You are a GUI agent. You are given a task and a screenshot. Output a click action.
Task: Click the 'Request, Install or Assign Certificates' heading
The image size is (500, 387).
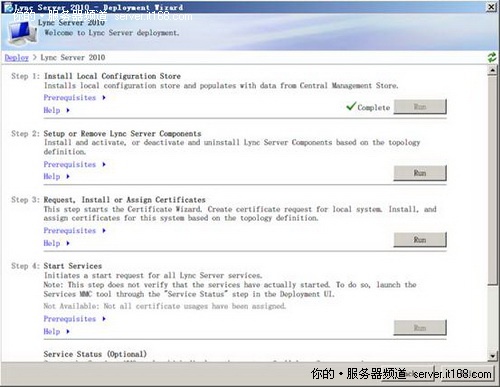point(124,200)
